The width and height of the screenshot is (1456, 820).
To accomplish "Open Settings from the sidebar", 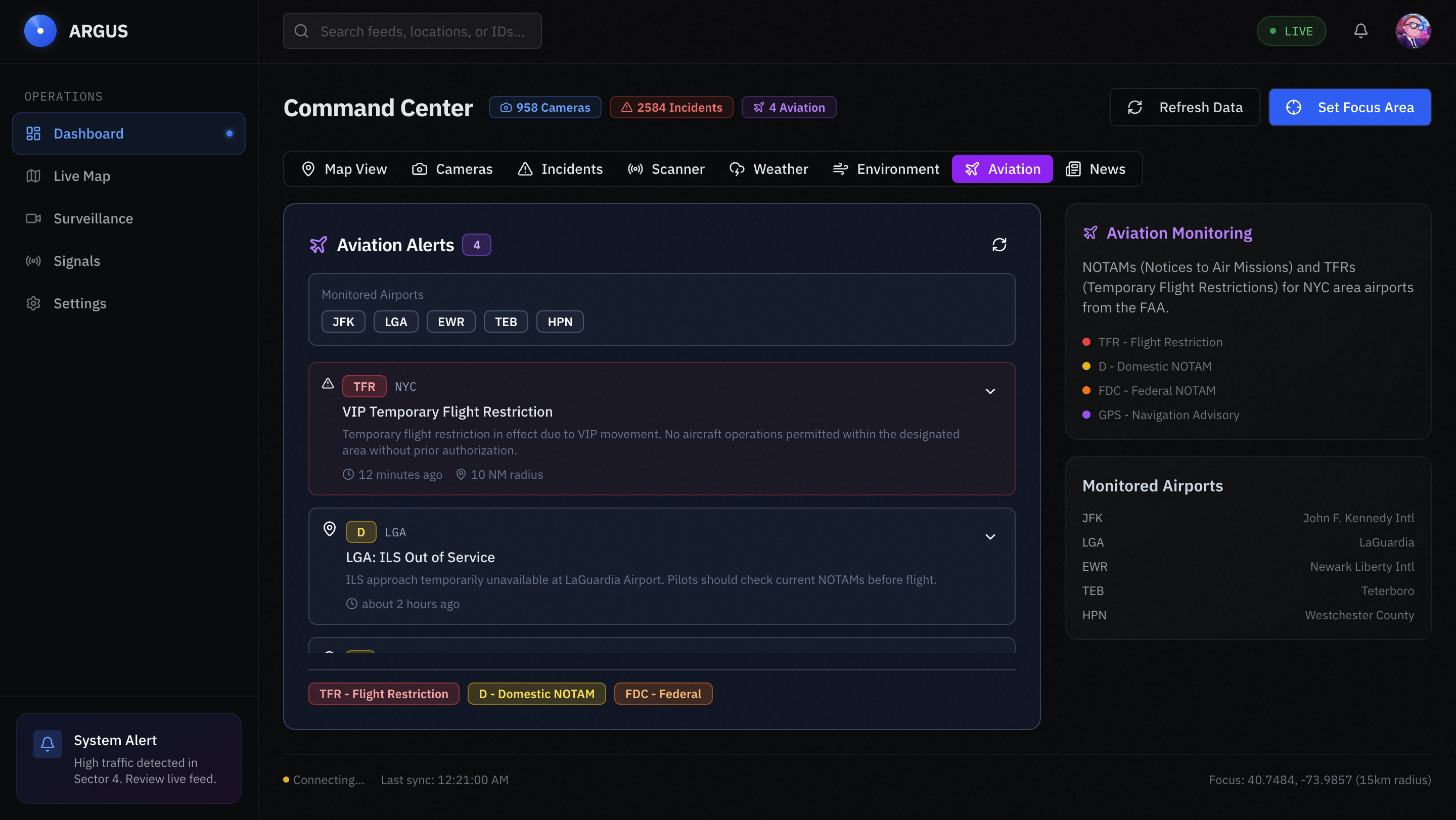I will point(79,303).
